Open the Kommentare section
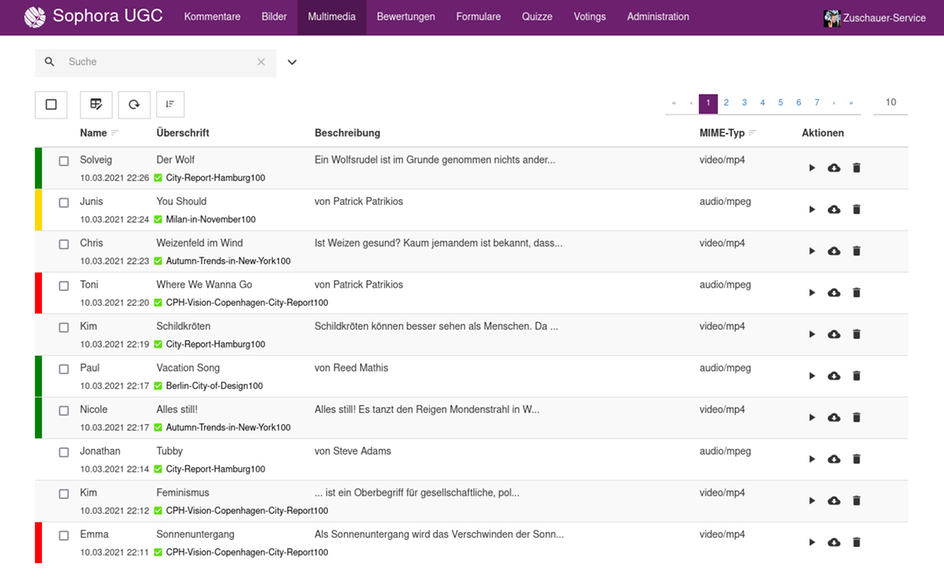The height and width of the screenshot is (579, 944). pos(212,17)
